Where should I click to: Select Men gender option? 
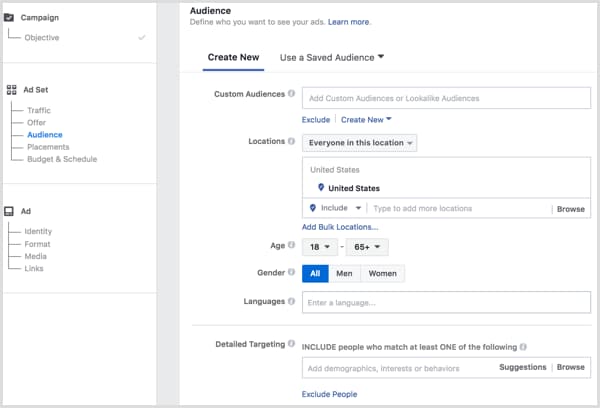coord(345,273)
